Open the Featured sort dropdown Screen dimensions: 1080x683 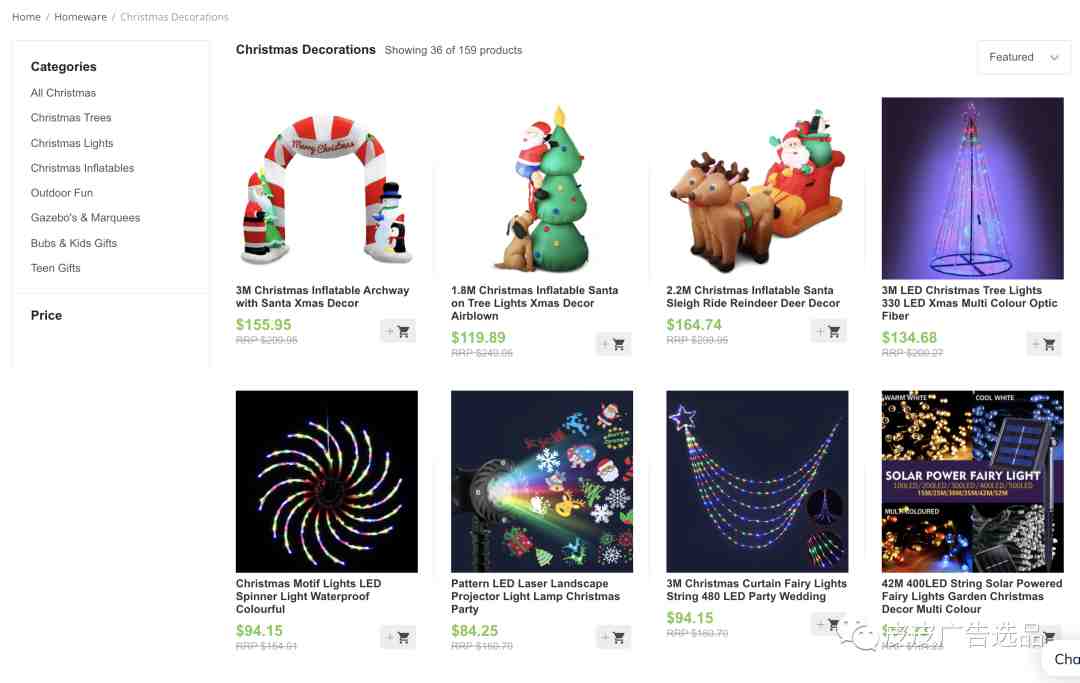pos(1024,57)
